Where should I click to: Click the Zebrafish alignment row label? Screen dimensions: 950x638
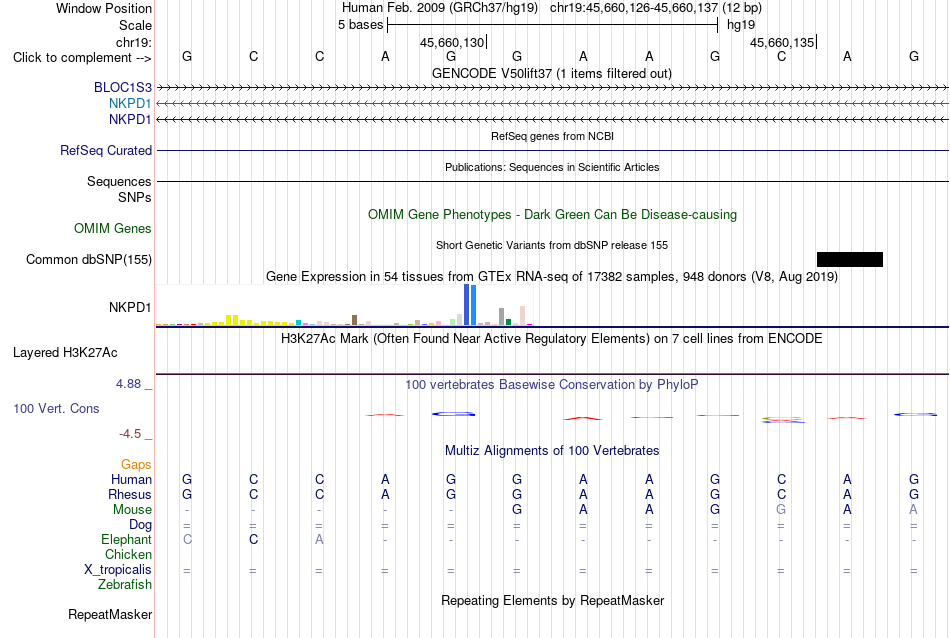tap(125, 585)
